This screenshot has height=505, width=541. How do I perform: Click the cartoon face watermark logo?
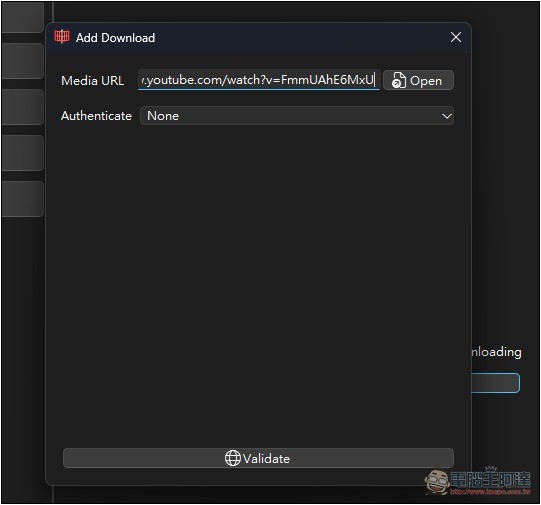coord(437,482)
